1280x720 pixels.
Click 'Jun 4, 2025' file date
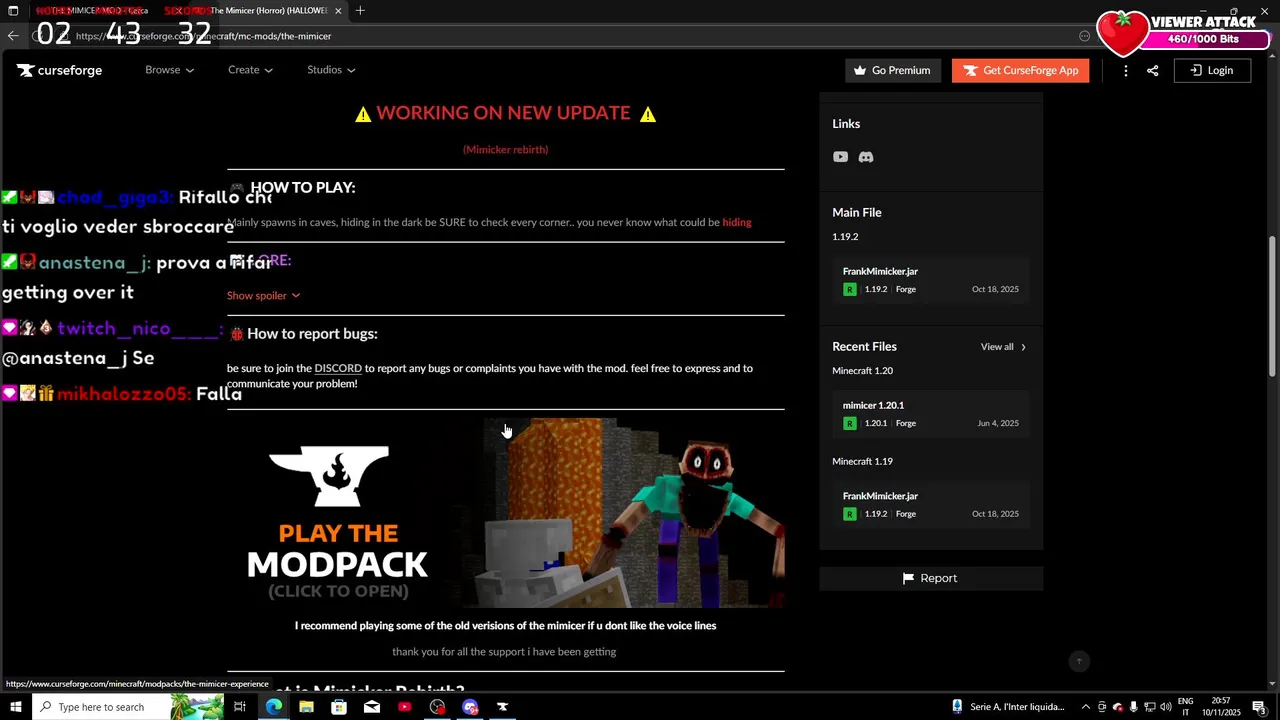pos(998,423)
